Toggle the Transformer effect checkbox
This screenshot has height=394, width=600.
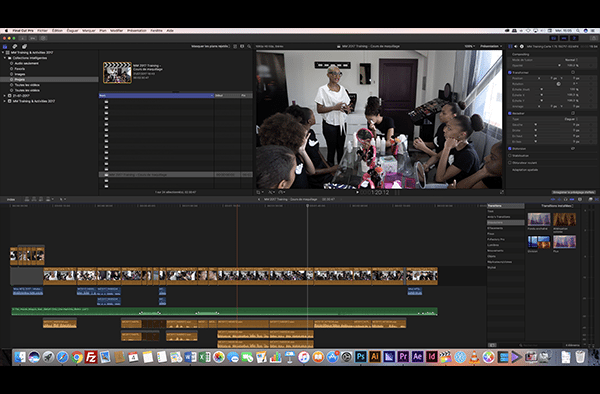pos(510,72)
